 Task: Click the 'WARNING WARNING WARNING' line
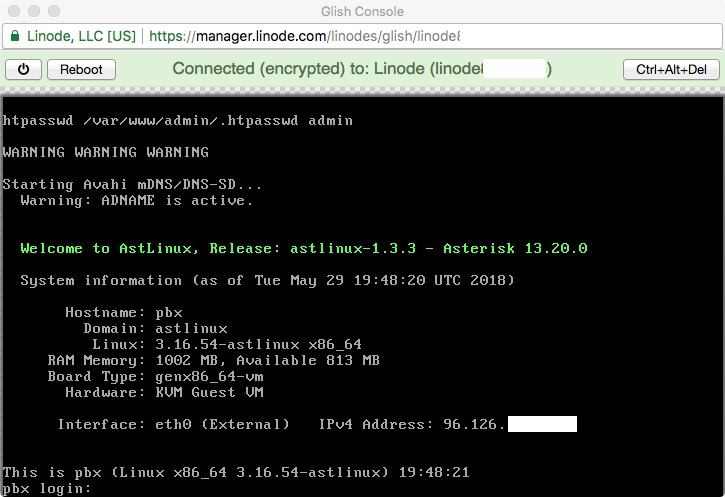tap(106, 152)
